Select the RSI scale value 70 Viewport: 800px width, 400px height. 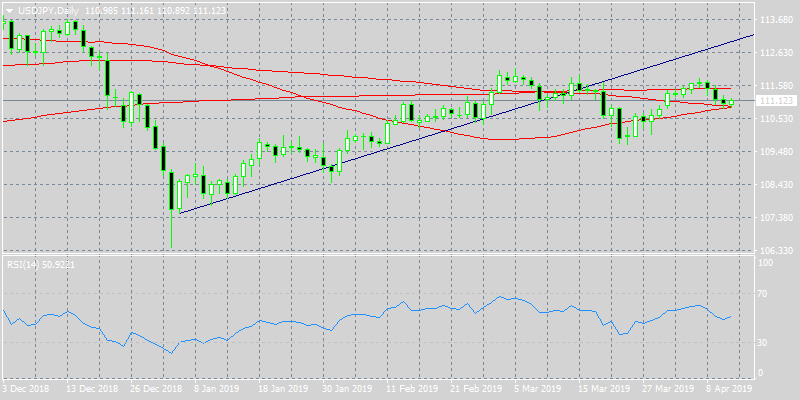pyautogui.click(x=764, y=293)
